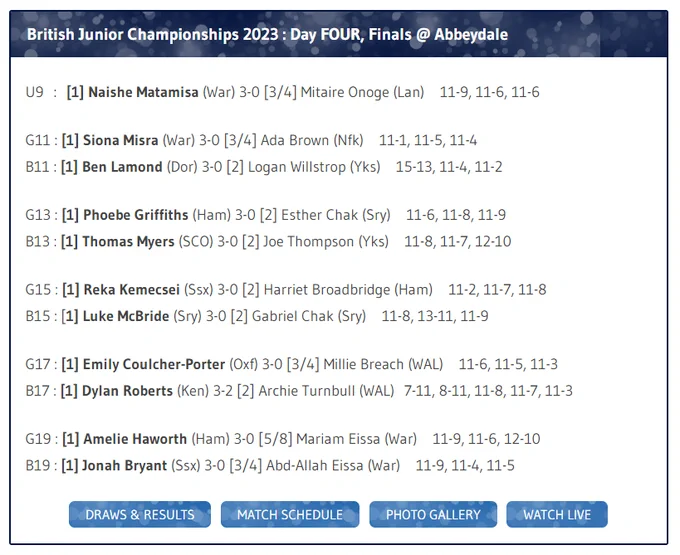Screen dimensions: 680x555
Task: Click the Watch Live button
Action: click(557, 515)
